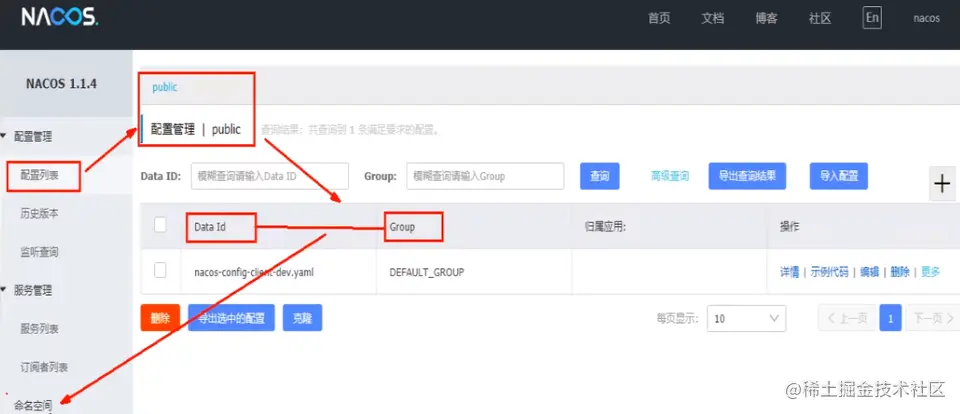Click the Data Id column header
Screen dimensions: 960x414
point(210,227)
